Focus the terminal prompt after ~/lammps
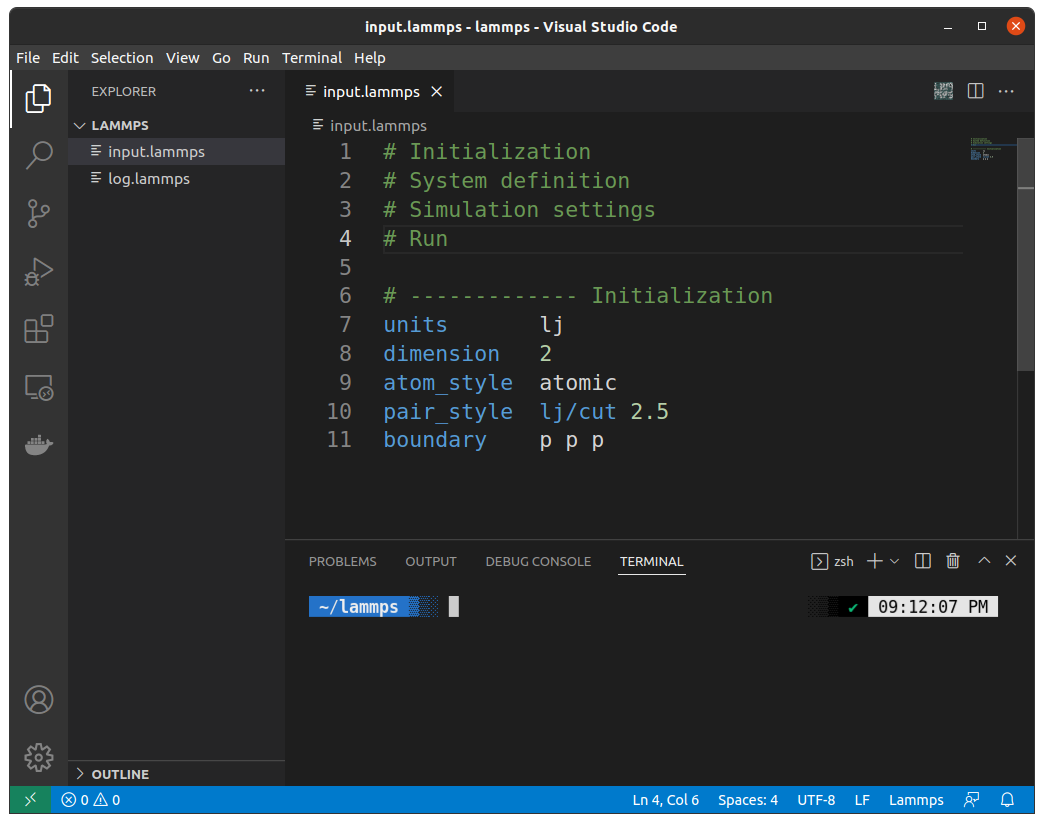The width and height of the screenshot is (1044, 823). coord(453,607)
